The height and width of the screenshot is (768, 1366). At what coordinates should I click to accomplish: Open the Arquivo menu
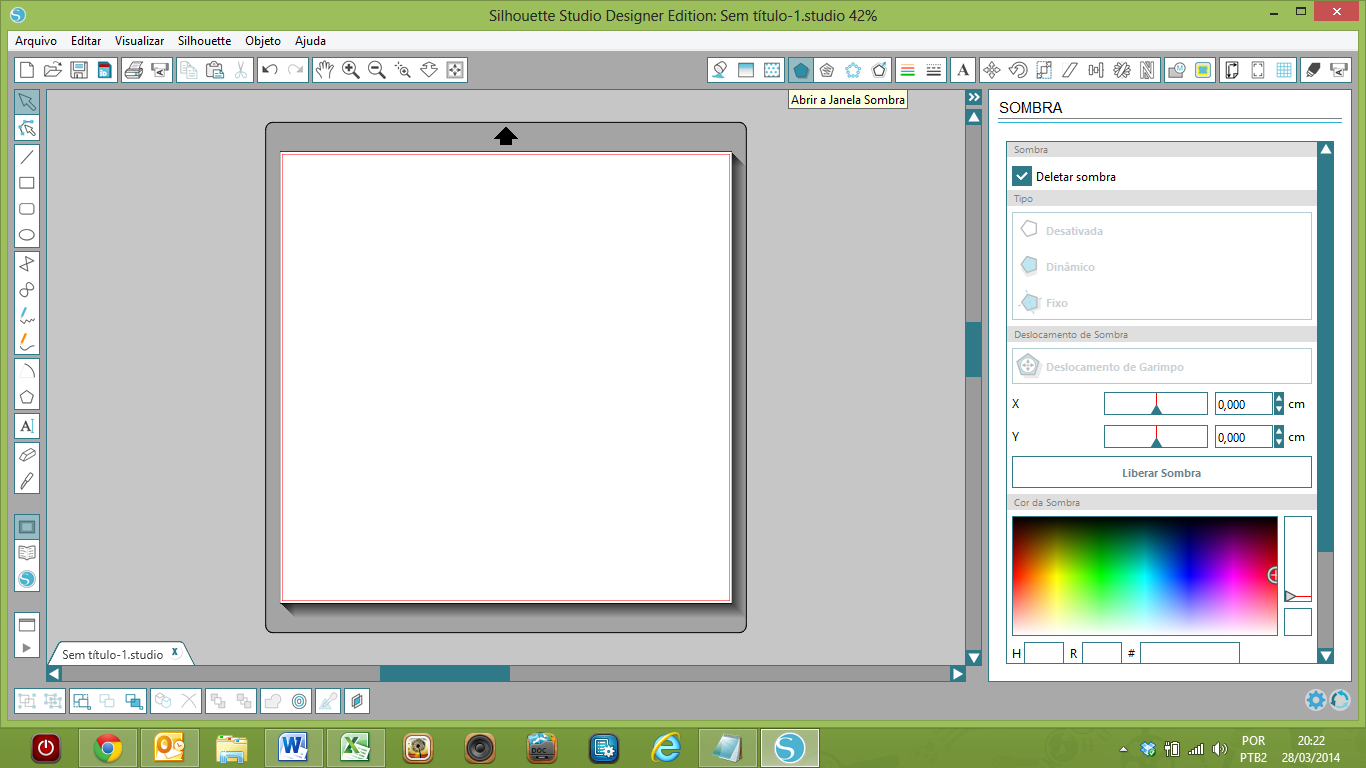36,41
